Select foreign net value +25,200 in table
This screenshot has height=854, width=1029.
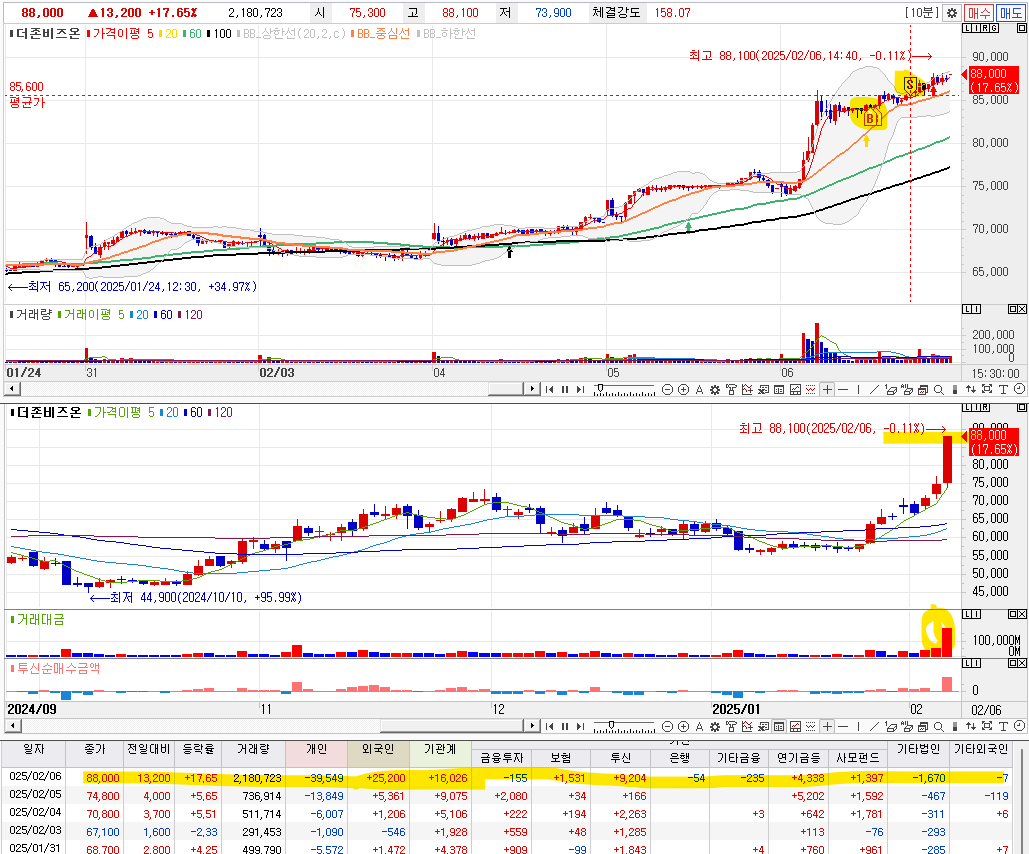pyautogui.click(x=385, y=778)
